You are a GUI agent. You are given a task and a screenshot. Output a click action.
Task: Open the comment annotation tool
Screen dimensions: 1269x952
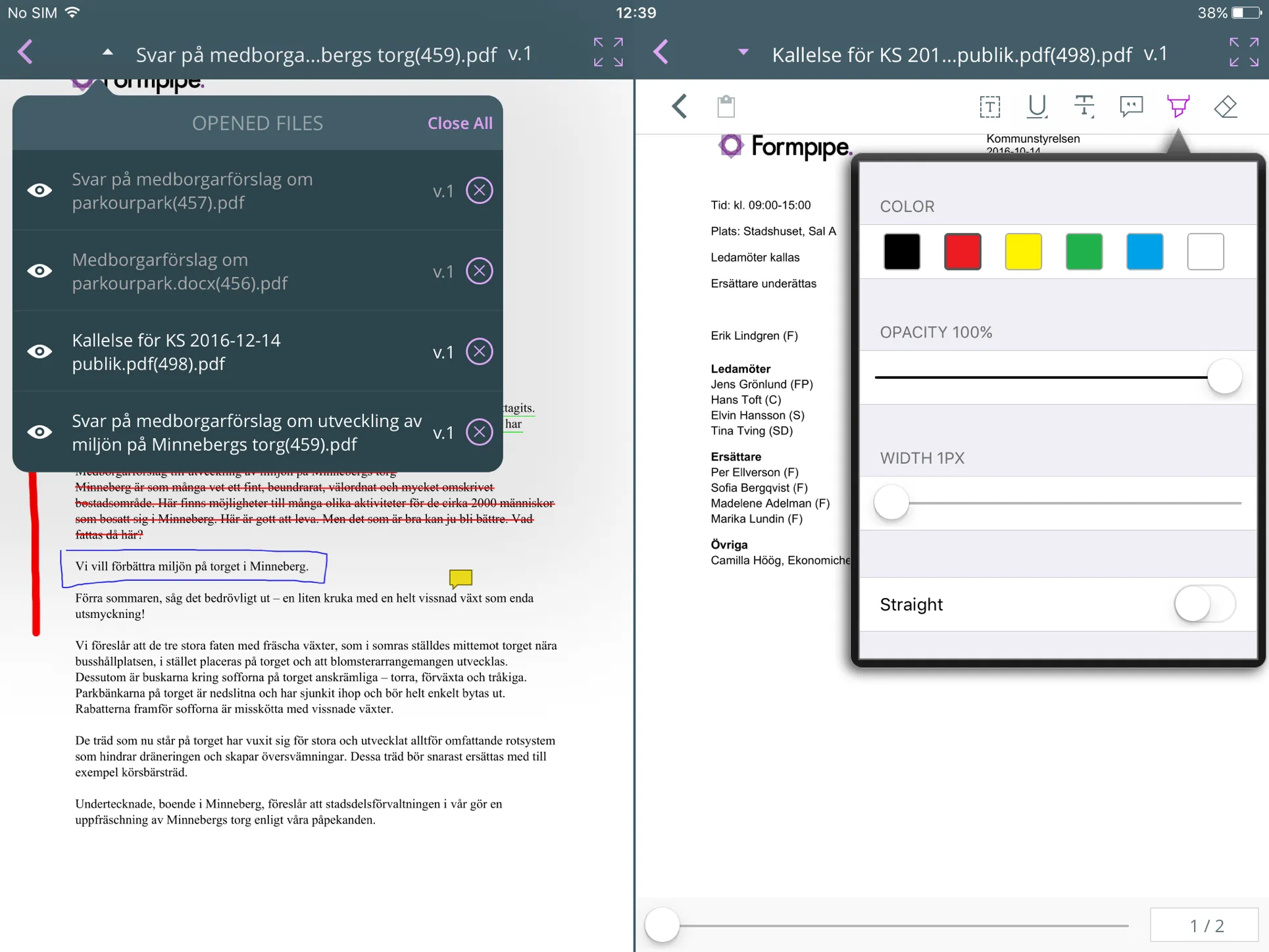(x=1132, y=106)
